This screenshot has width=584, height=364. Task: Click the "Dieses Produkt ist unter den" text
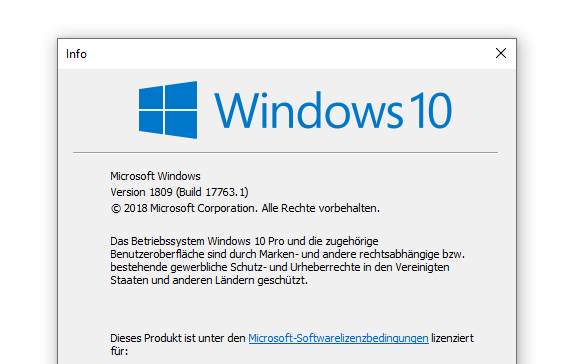coord(178,338)
